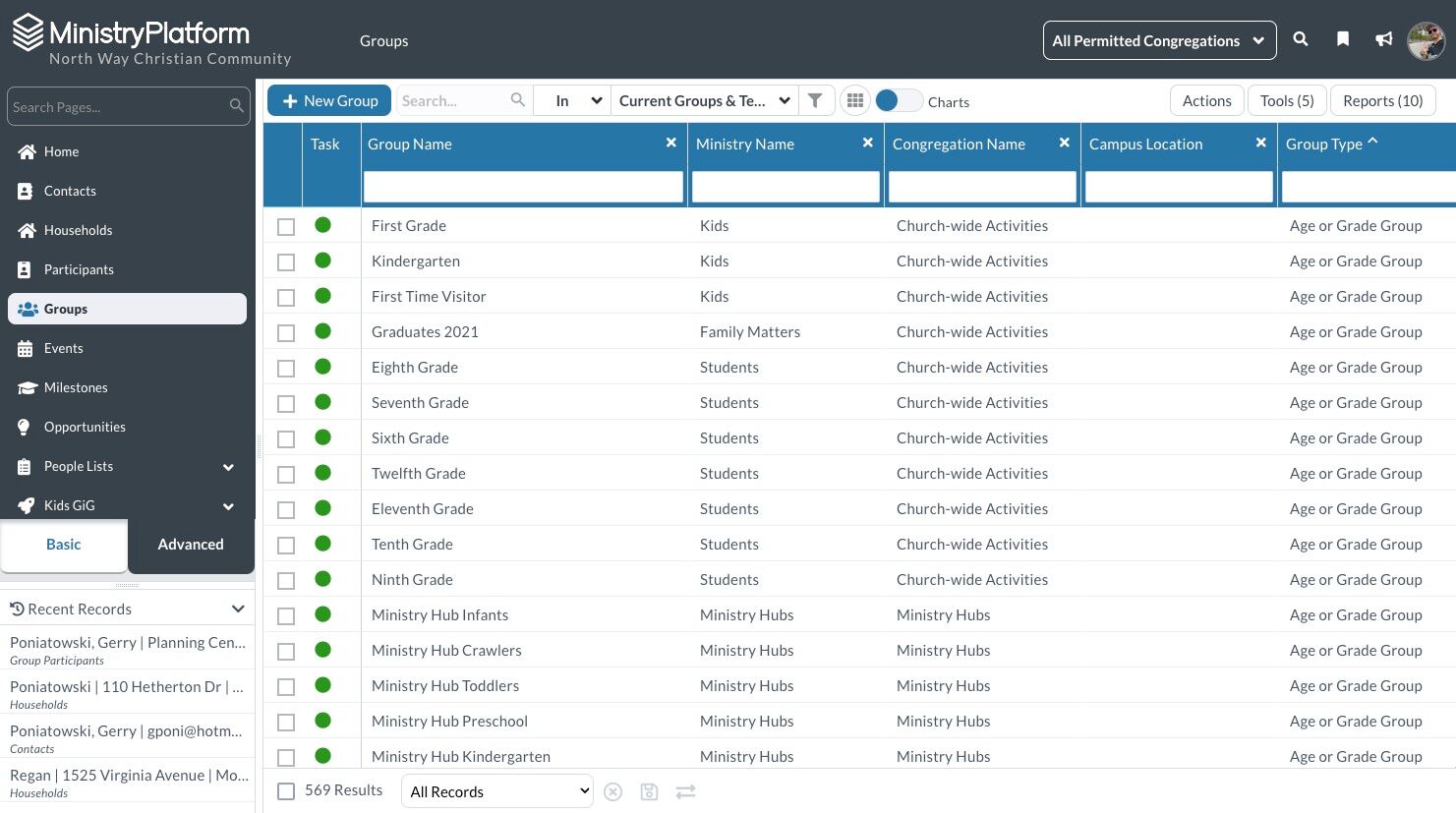The height and width of the screenshot is (813, 1456).
Task: Switch to grid layout view icon
Action: [855, 100]
